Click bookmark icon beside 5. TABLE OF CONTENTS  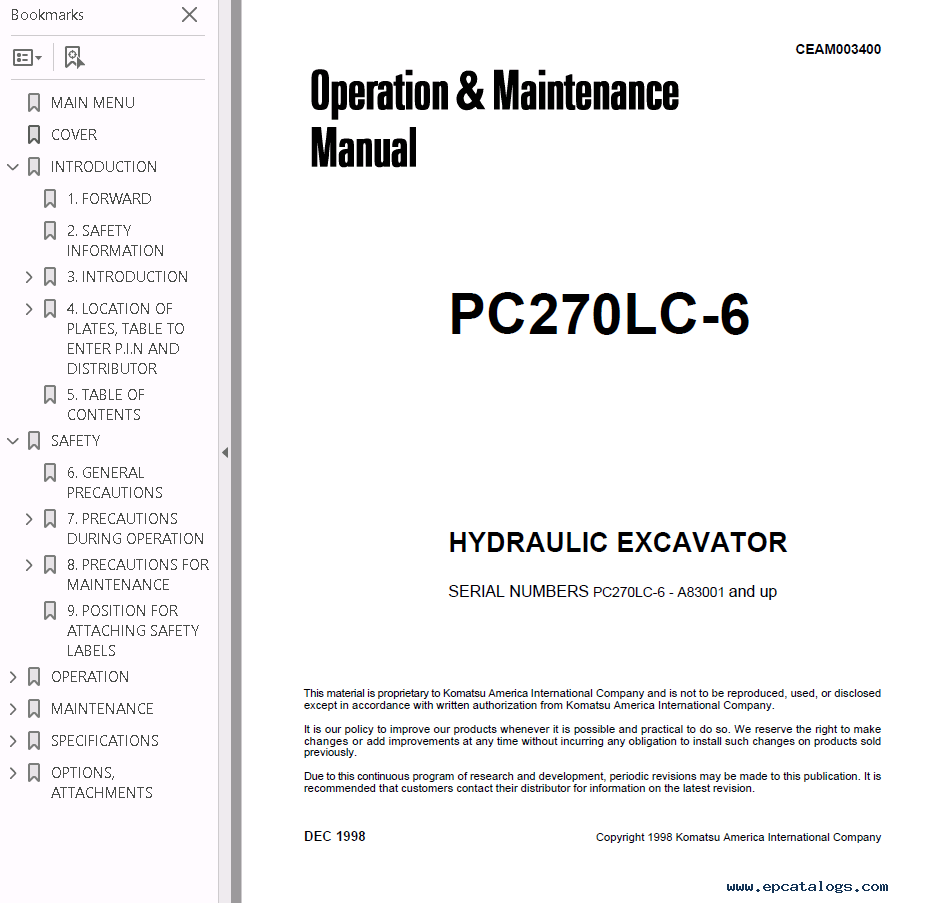[x=50, y=395]
